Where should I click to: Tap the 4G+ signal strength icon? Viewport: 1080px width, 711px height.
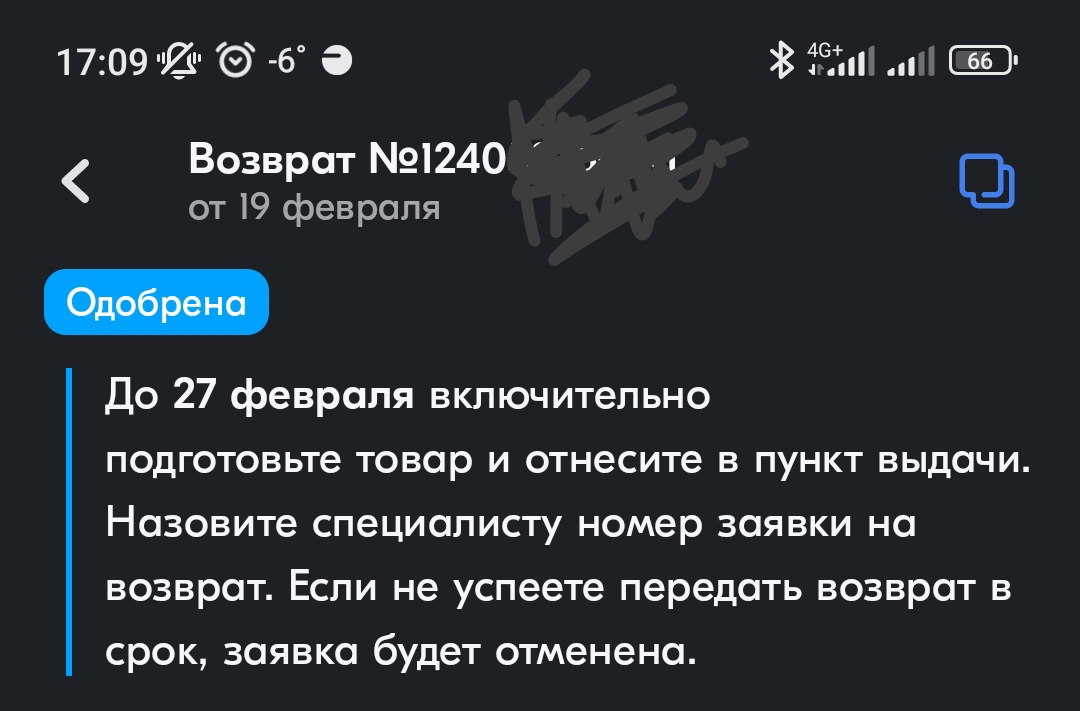841,60
